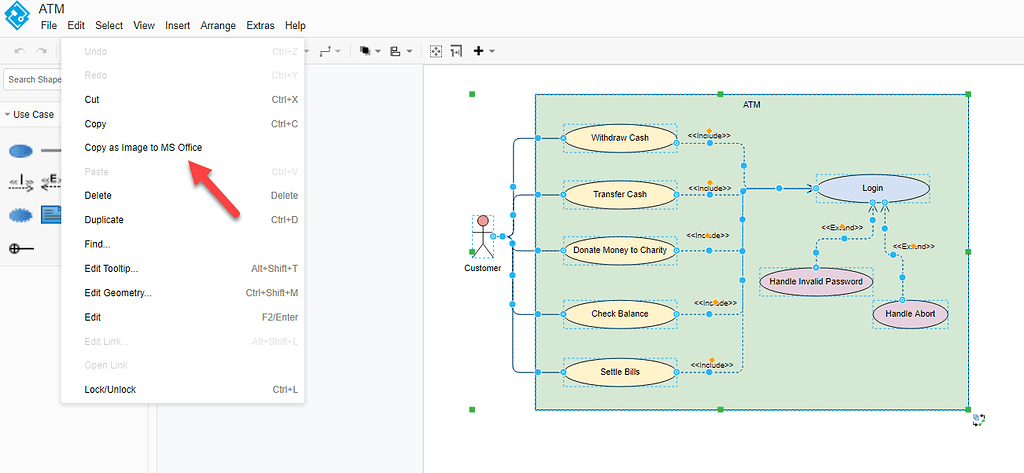This screenshot has width=1024, height=473.
Task: Open the Insert menu
Action: 178,25
